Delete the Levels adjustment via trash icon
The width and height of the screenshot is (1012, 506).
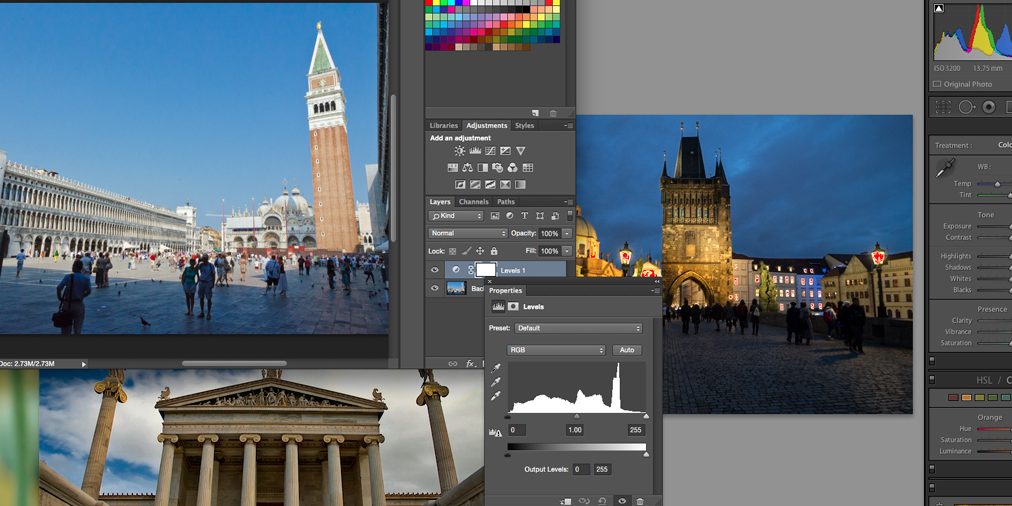640,500
